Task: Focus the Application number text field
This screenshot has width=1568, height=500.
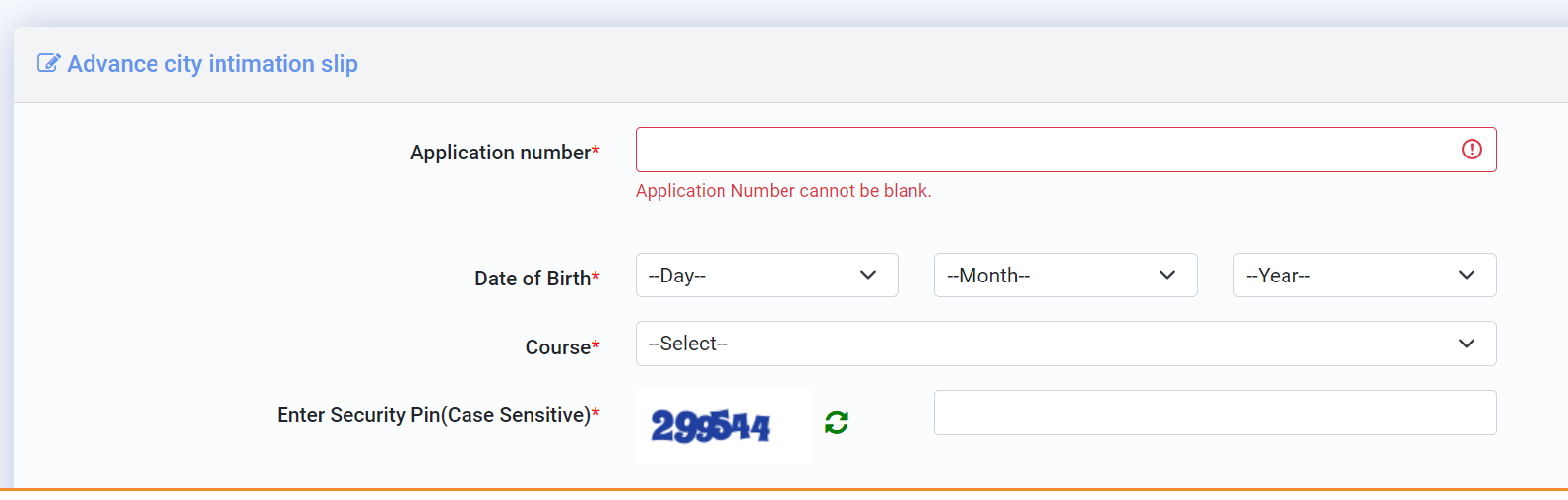Action: (1066, 150)
